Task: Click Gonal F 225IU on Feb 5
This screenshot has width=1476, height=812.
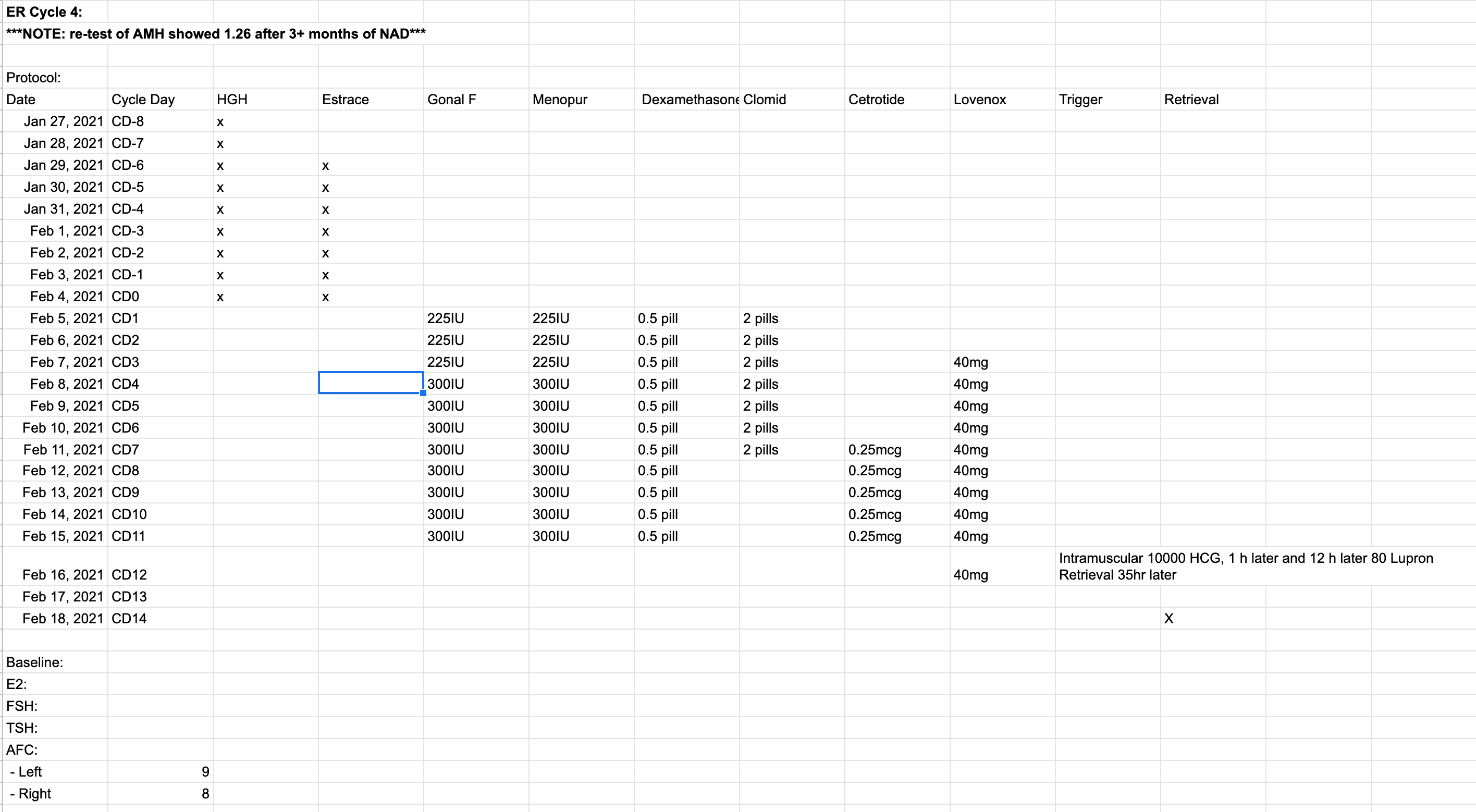Action: [445, 318]
